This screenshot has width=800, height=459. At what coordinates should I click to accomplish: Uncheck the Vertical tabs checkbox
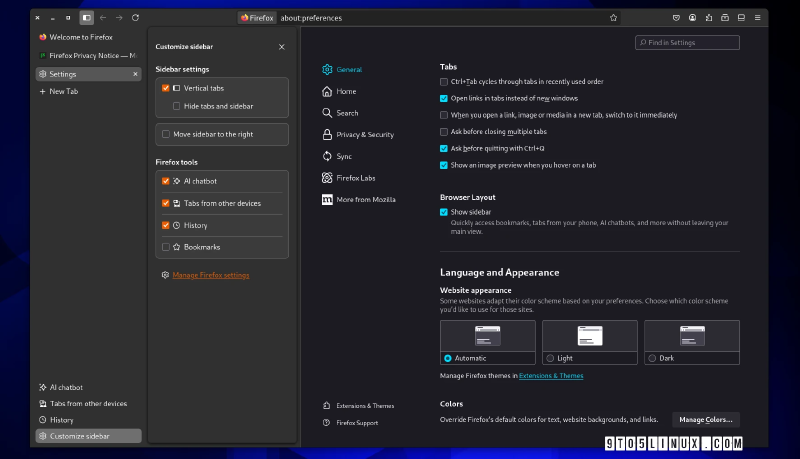166,89
